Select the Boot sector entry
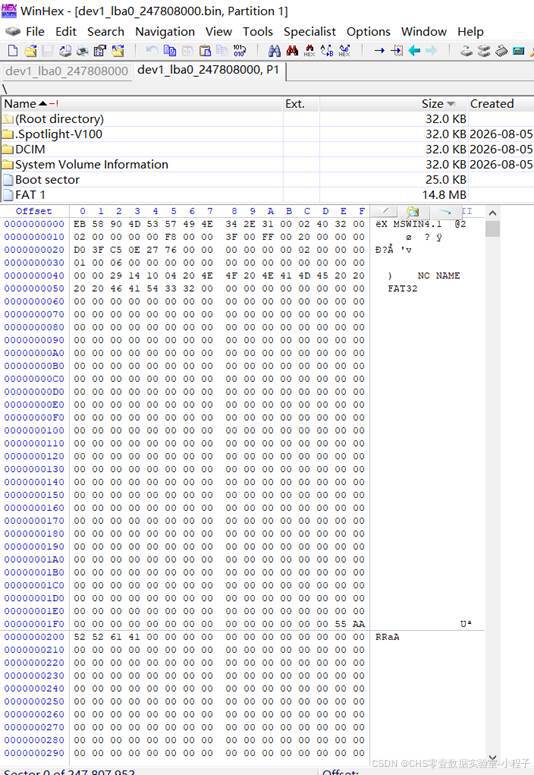The height and width of the screenshot is (775, 534). coord(267,180)
